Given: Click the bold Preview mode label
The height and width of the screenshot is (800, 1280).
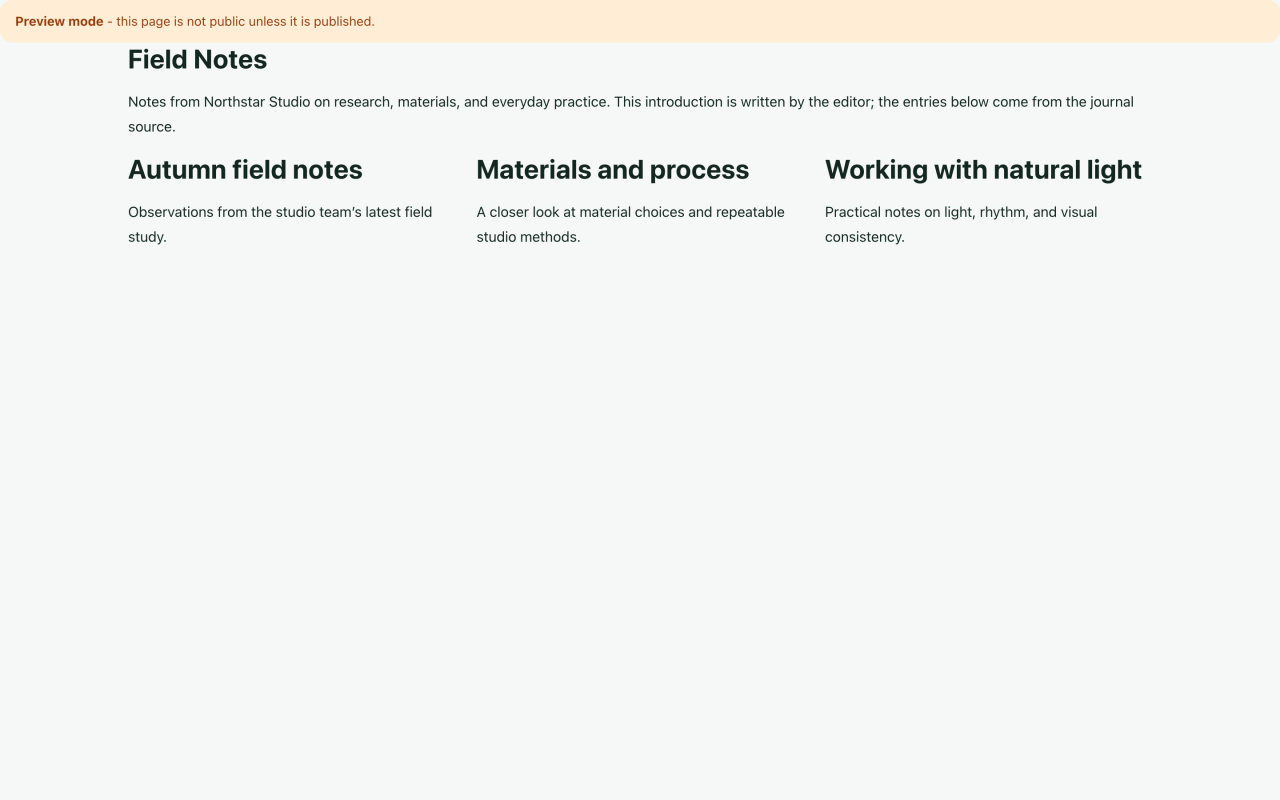Looking at the screenshot, I should pyautogui.click(x=59, y=21).
